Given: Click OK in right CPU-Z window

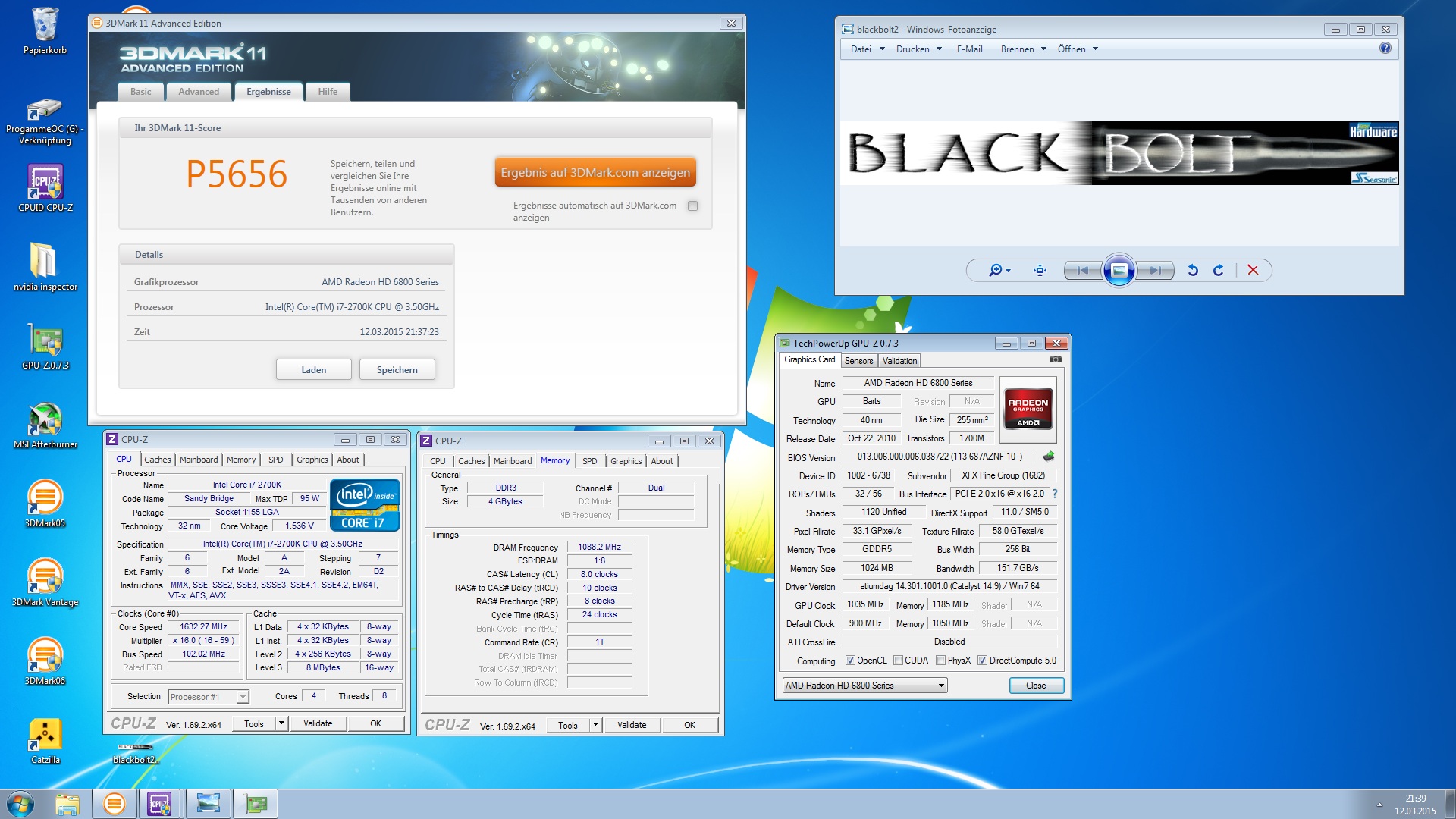Looking at the screenshot, I should (x=689, y=725).
